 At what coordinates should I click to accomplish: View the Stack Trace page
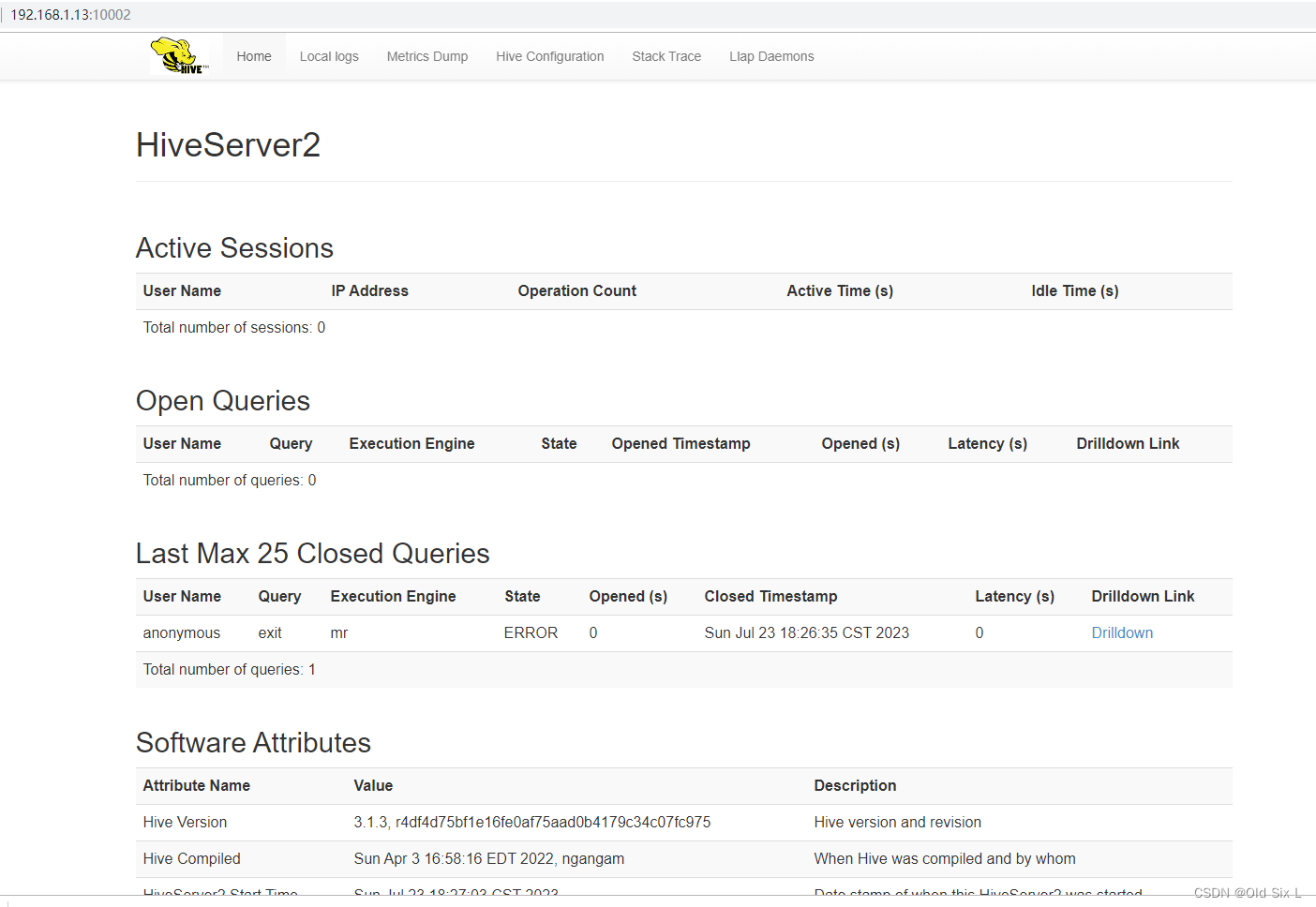(666, 56)
